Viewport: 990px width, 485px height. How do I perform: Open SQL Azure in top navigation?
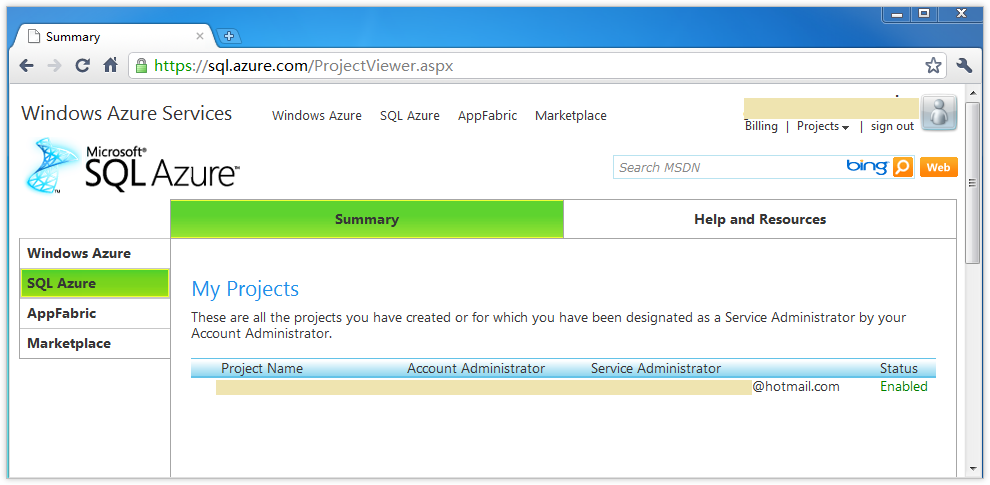click(x=410, y=116)
